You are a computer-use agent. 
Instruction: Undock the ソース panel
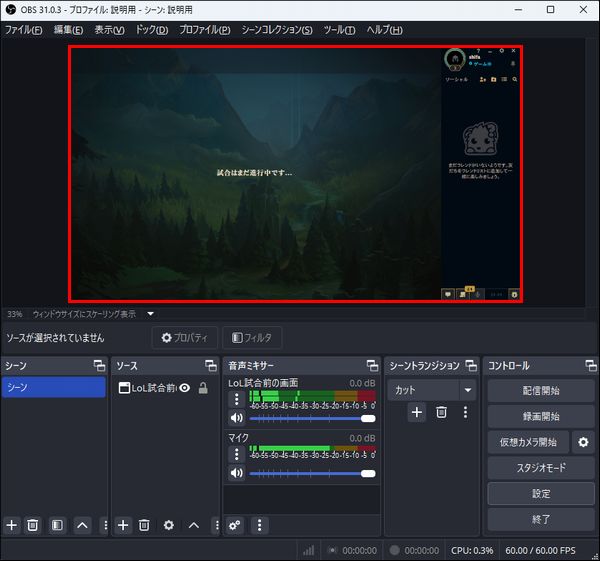(x=211, y=365)
